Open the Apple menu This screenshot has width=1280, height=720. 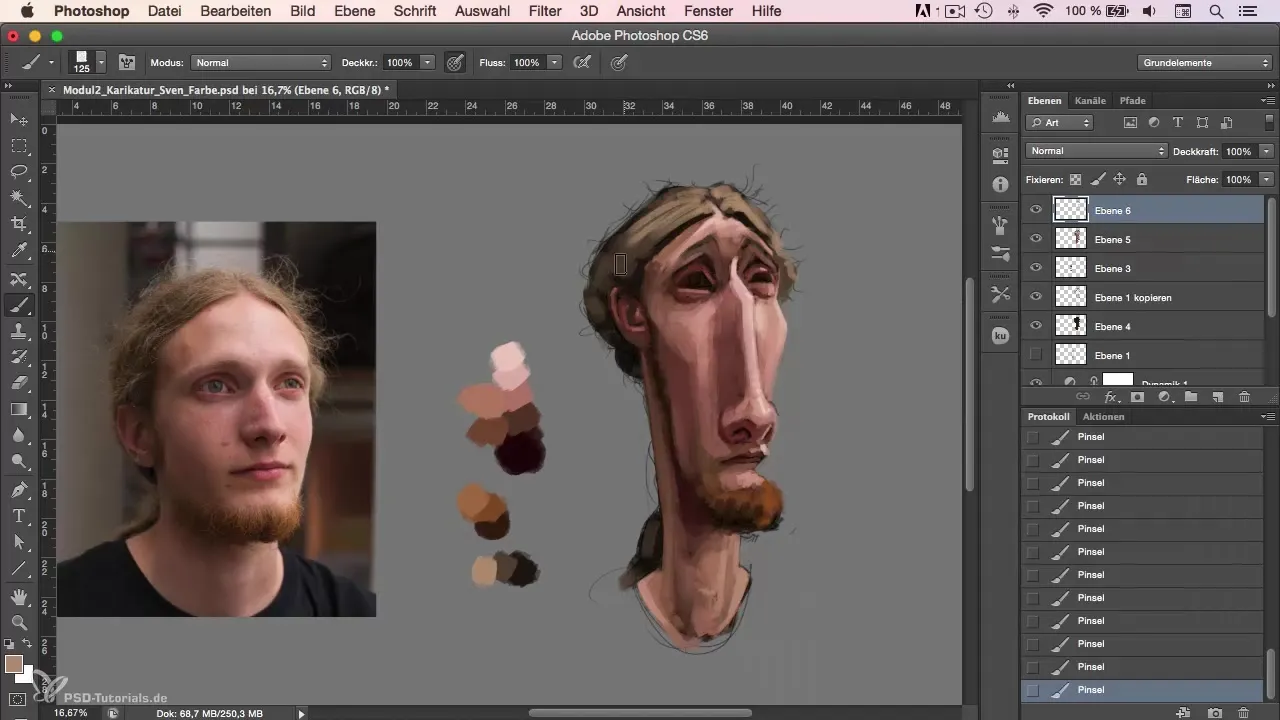[x=27, y=11]
